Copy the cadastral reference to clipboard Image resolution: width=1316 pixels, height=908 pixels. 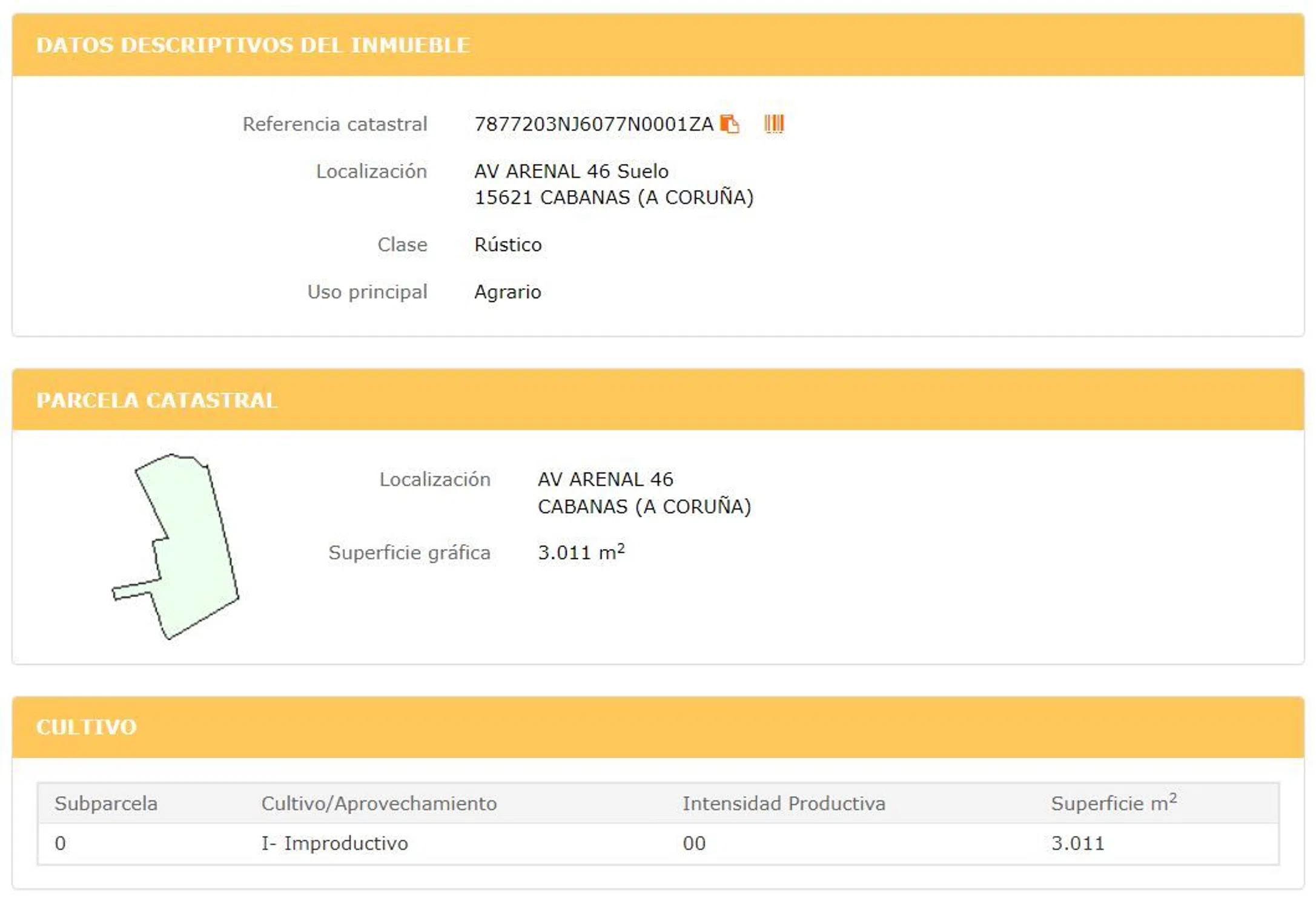coord(729,124)
